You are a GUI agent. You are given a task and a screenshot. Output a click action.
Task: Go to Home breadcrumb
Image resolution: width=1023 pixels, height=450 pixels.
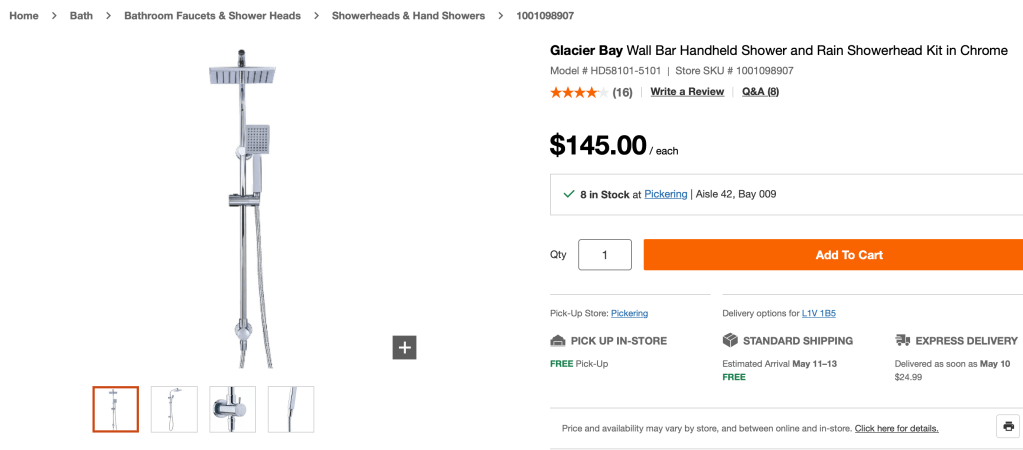[x=24, y=16]
